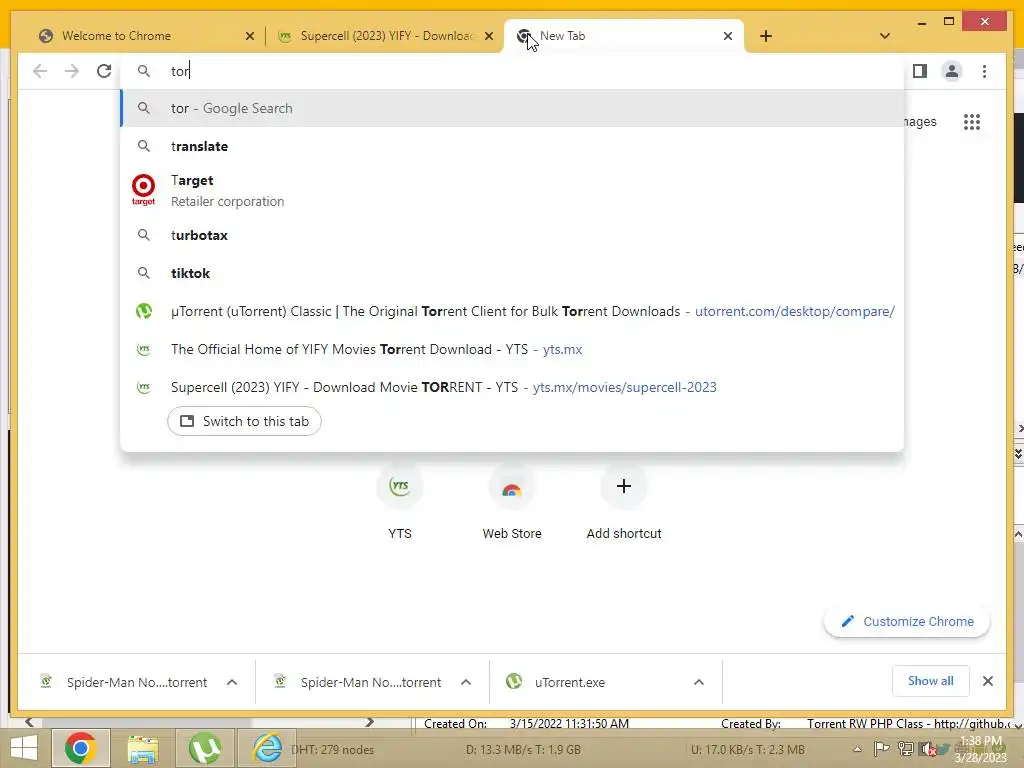Screen dimensions: 1024x768
Task: Open a new tab with plus button
Action: 766,36
